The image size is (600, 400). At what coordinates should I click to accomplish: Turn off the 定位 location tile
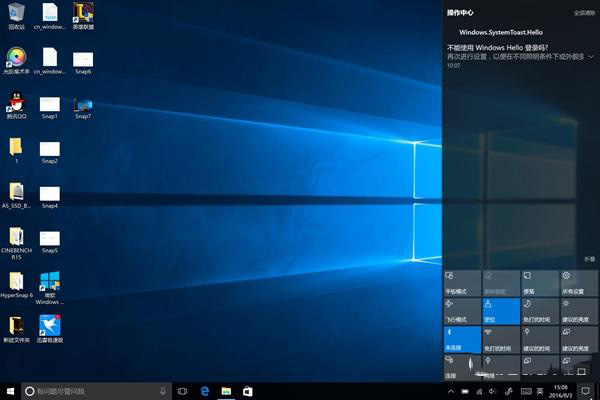tap(501, 312)
